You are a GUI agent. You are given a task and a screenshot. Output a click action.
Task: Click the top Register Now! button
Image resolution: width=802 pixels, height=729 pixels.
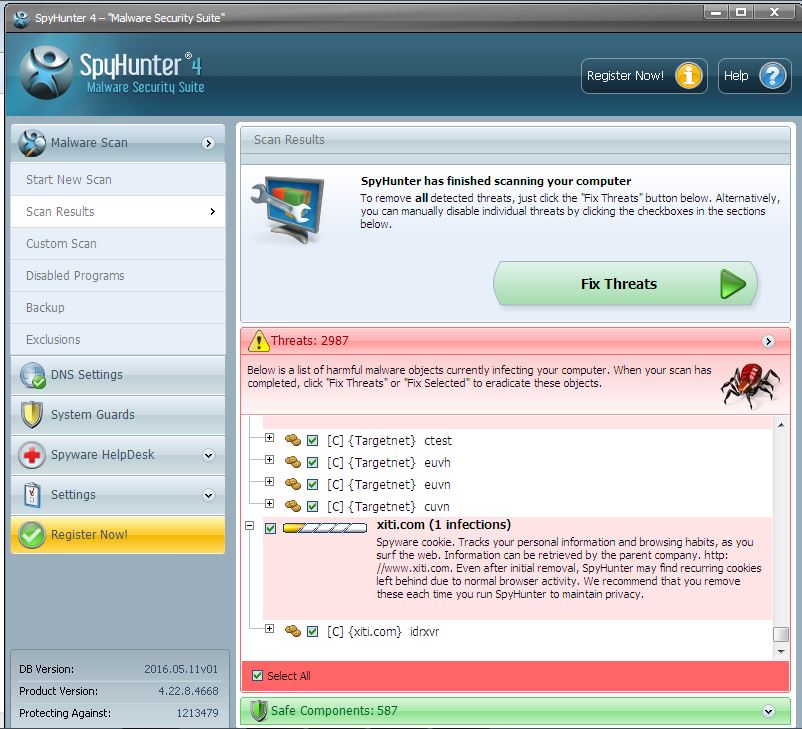click(644, 76)
